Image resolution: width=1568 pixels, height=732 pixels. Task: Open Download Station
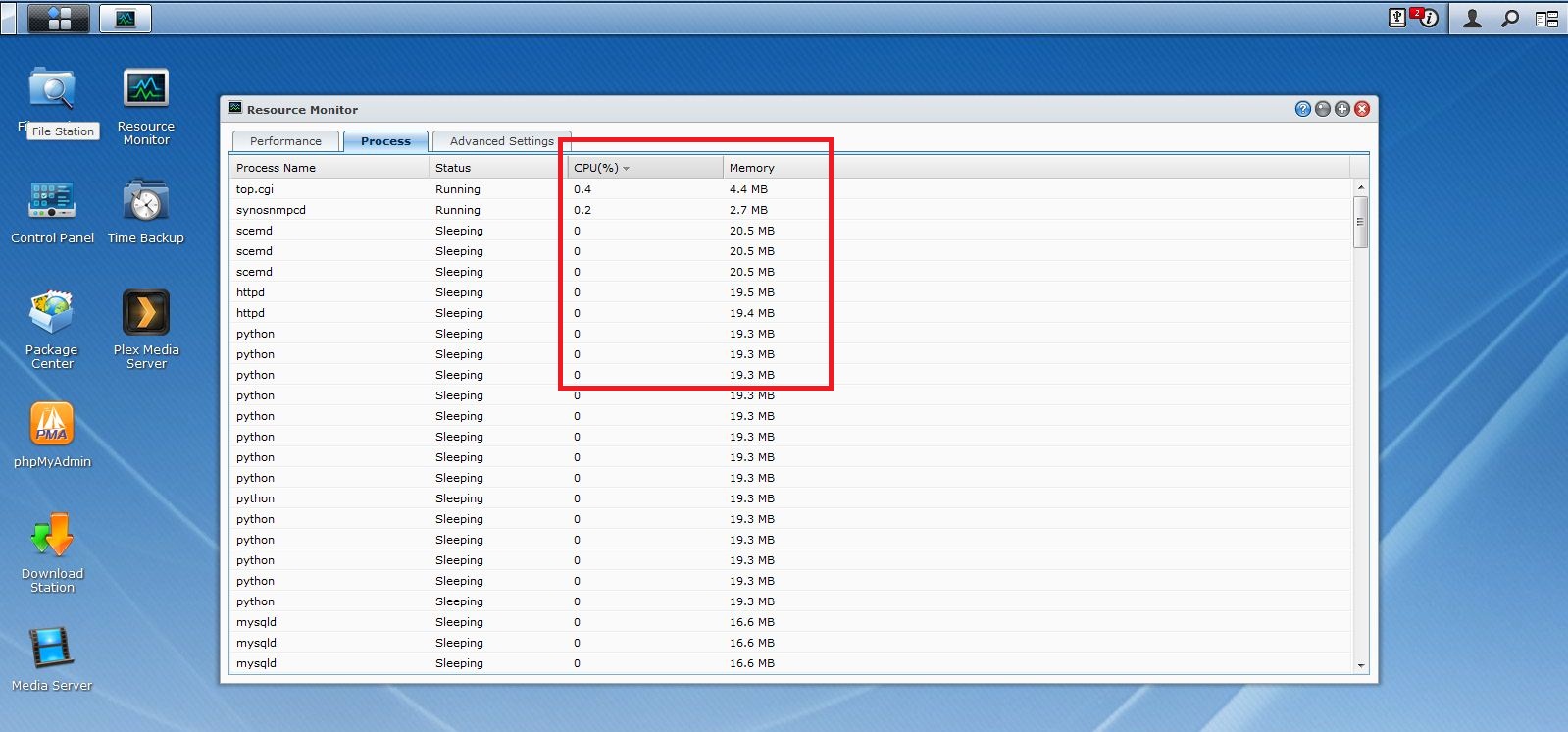pyautogui.click(x=52, y=538)
